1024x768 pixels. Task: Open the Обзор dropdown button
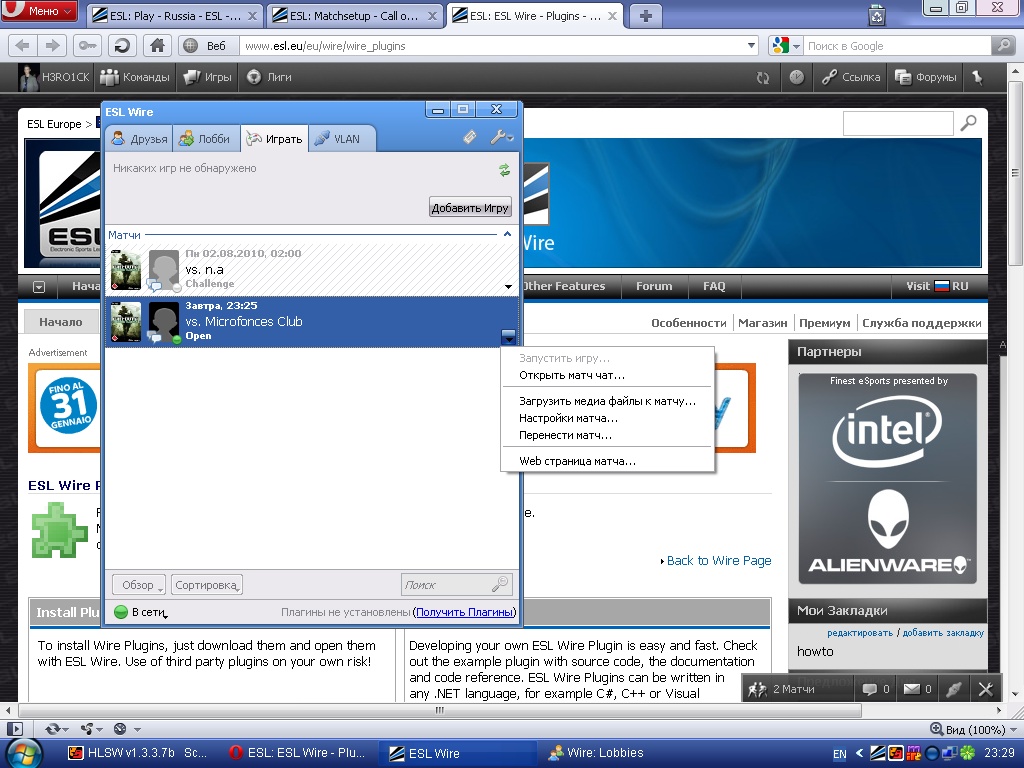pos(138,584)
